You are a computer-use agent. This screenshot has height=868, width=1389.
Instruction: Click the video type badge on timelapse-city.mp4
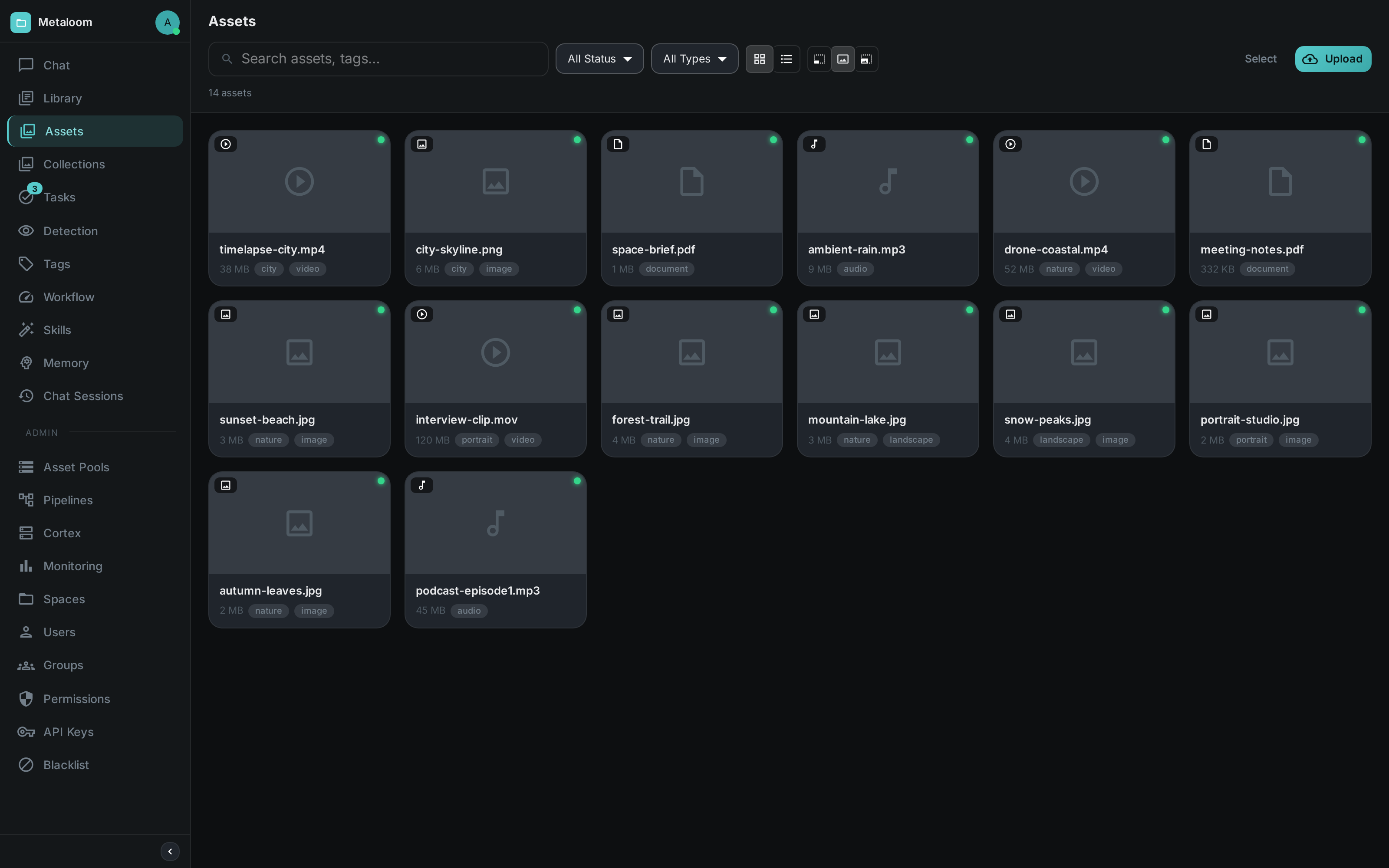click(x=226, y=144)
